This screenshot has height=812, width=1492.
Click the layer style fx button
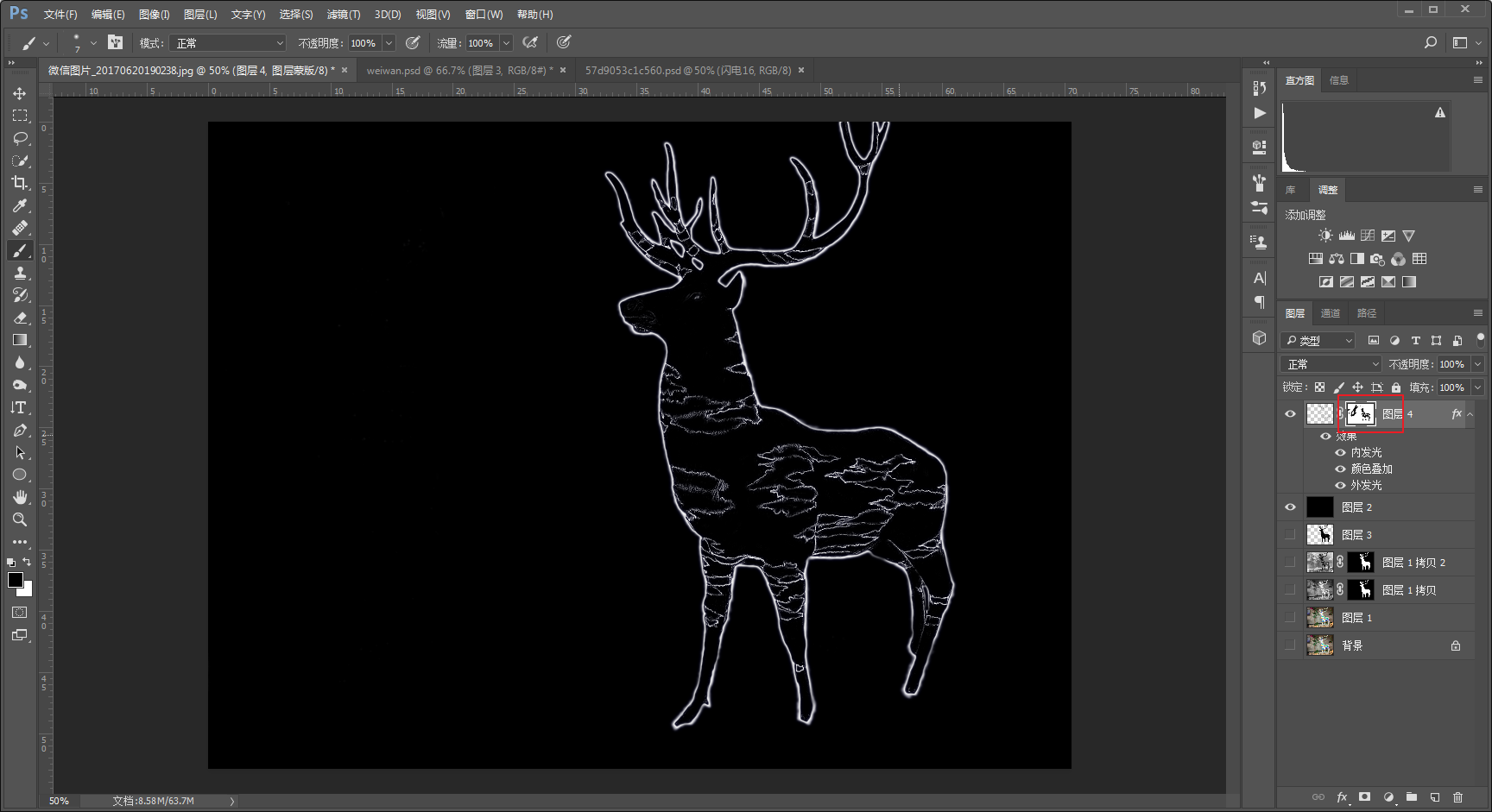[1342, 797]
